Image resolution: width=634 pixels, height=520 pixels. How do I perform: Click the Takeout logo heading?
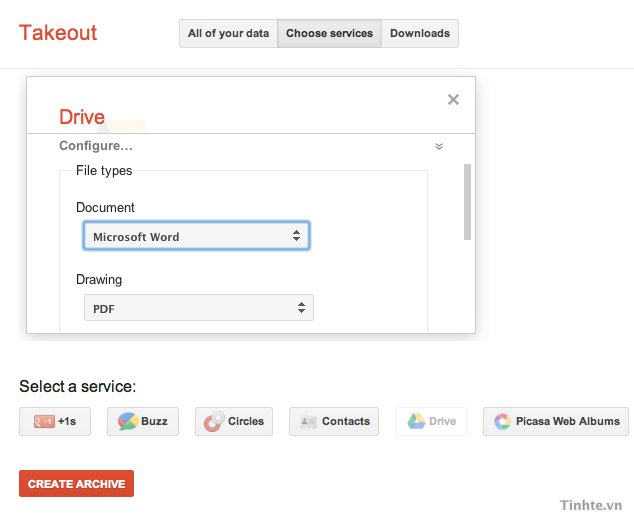click(x=58, y=33)
